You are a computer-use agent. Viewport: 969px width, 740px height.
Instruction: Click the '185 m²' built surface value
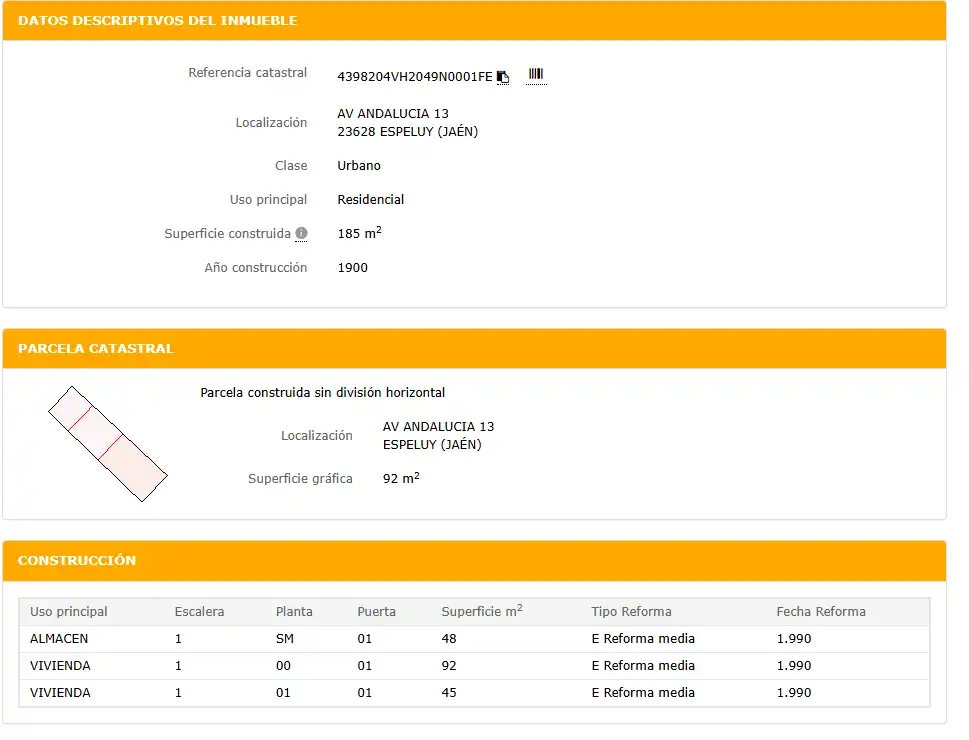pos(360,233)
